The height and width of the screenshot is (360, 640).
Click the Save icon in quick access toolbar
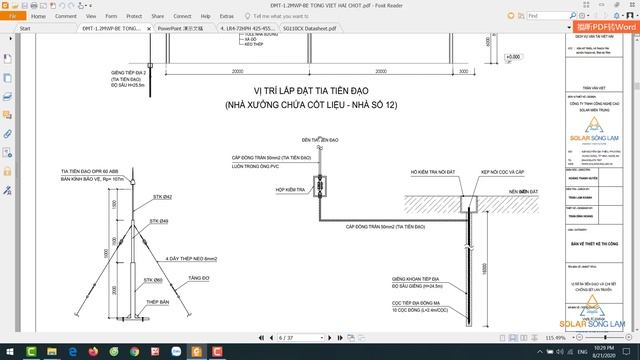pos(24,6)
